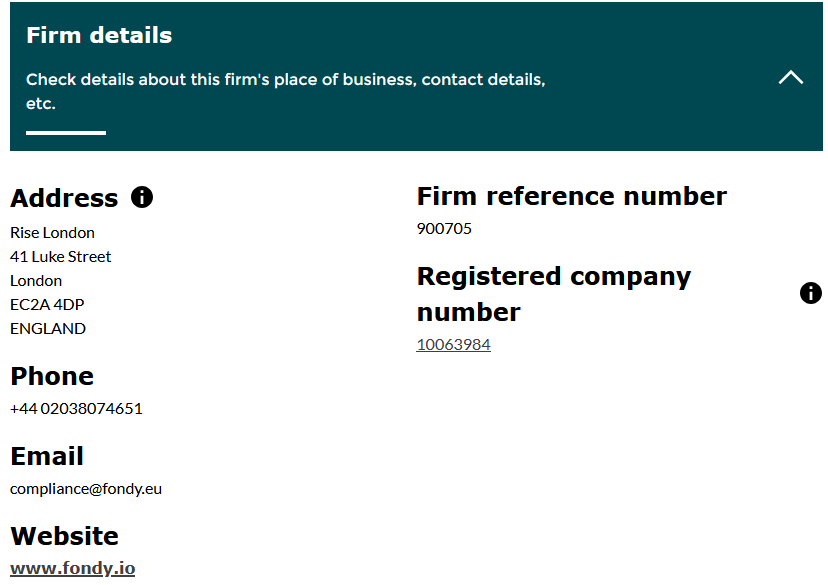Click the Rise London address line

click(x=52, y=232)
